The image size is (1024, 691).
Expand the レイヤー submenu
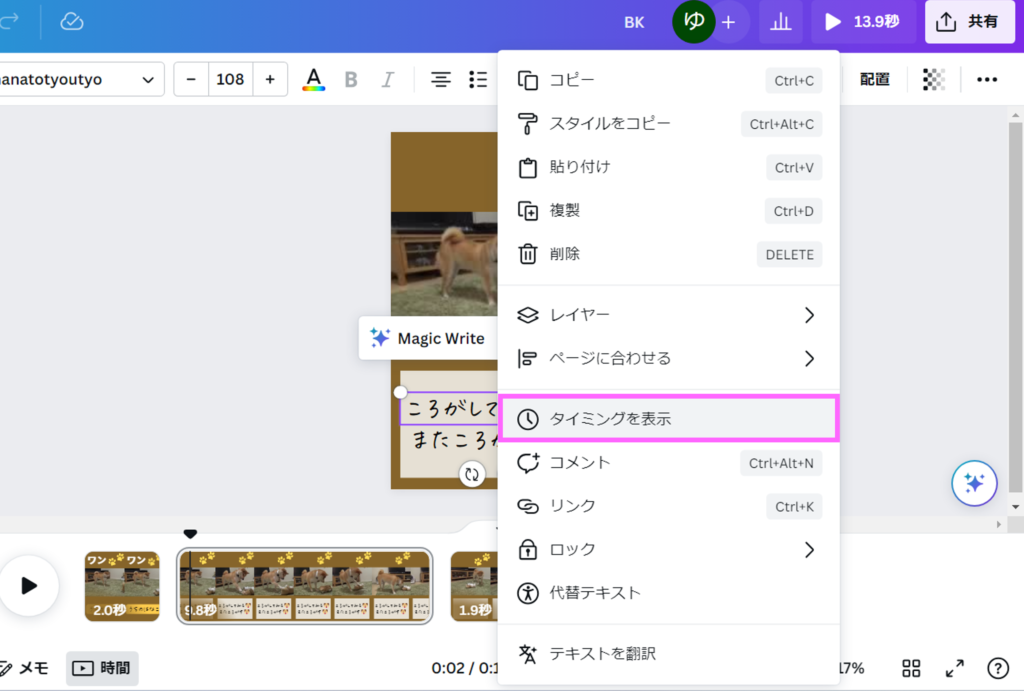pyautogui.click(x=667, y=315)
